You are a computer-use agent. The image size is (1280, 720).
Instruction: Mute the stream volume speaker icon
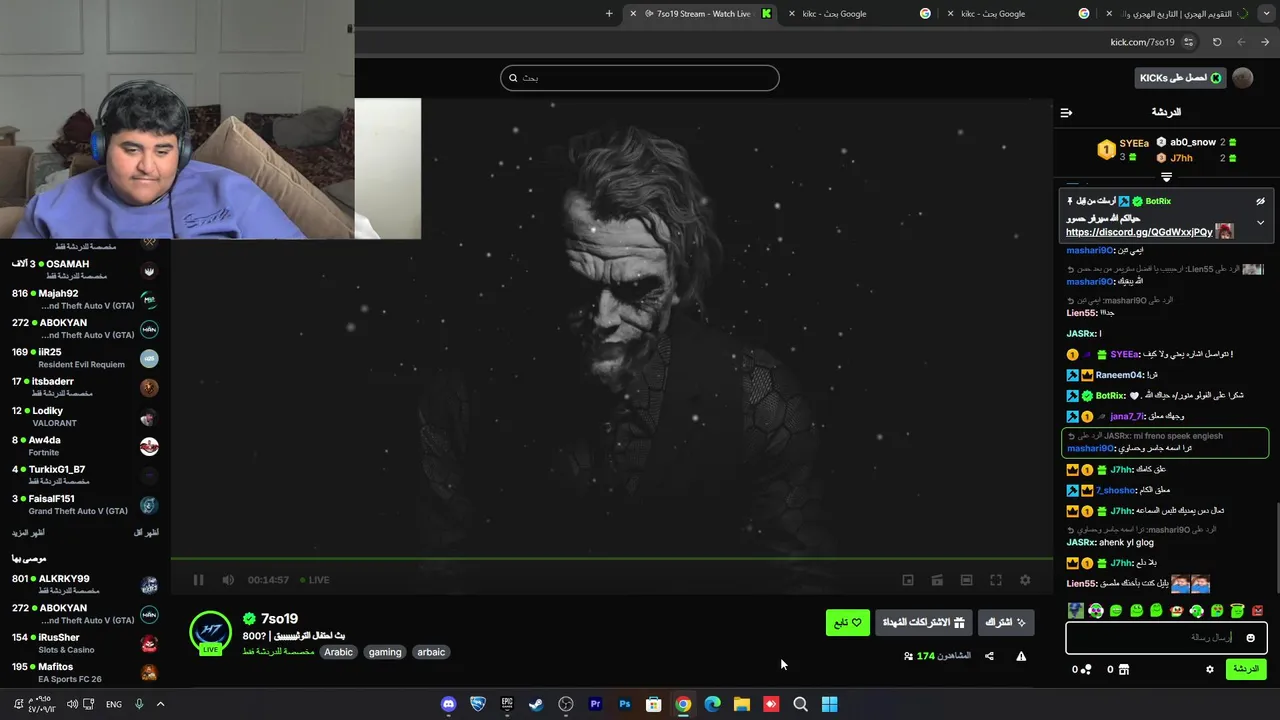[228, 580]
